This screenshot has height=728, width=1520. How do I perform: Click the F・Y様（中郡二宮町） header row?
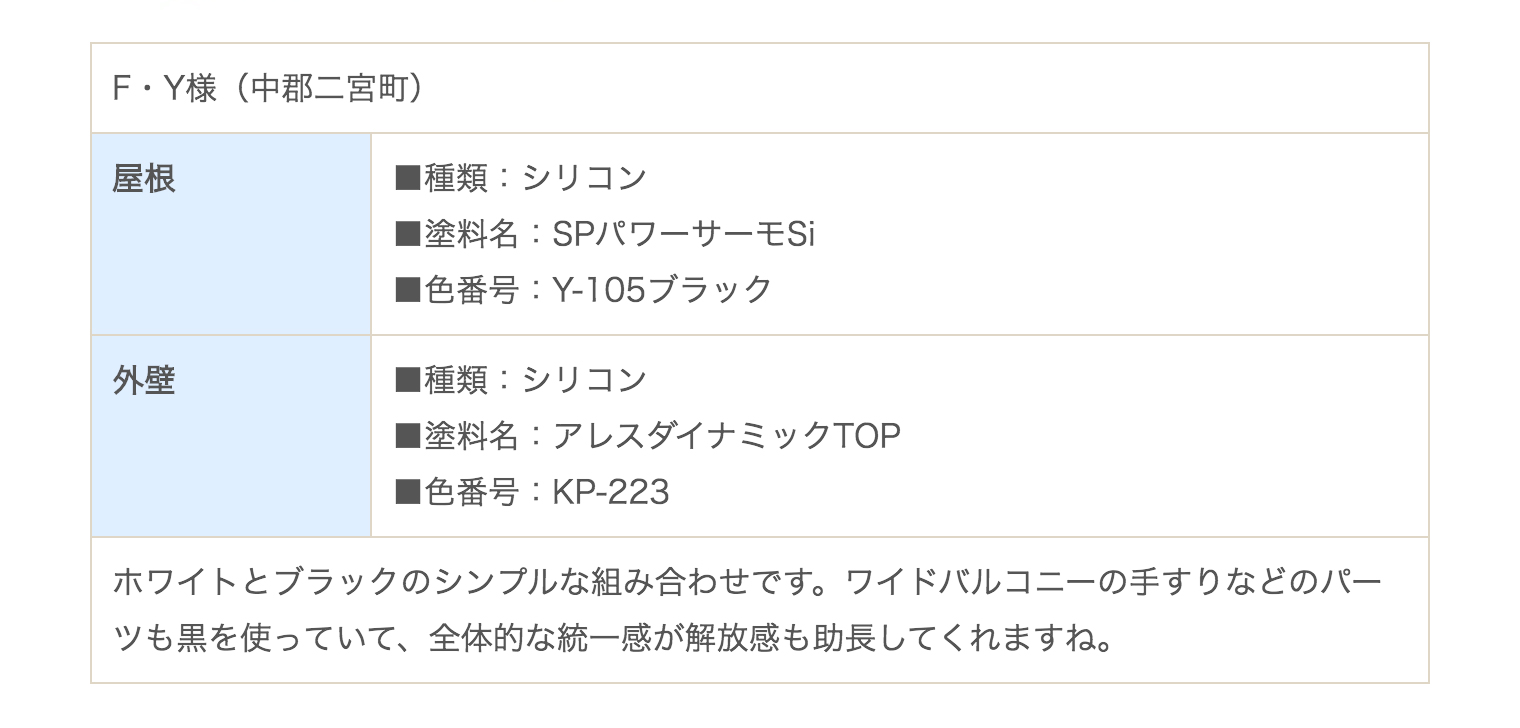point(760,89)
